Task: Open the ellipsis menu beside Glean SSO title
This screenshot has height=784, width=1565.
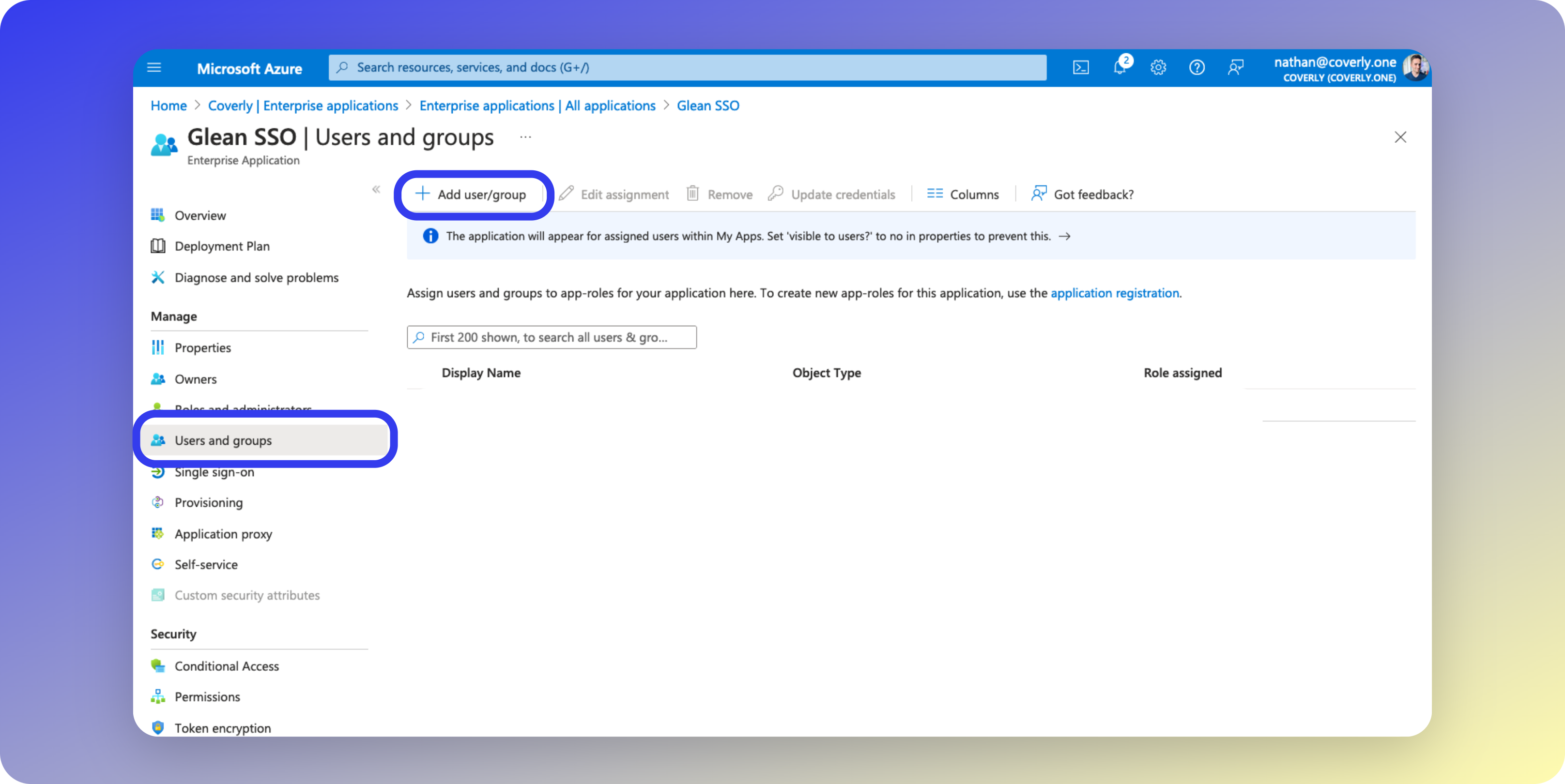Action: (x=525, y=136)
